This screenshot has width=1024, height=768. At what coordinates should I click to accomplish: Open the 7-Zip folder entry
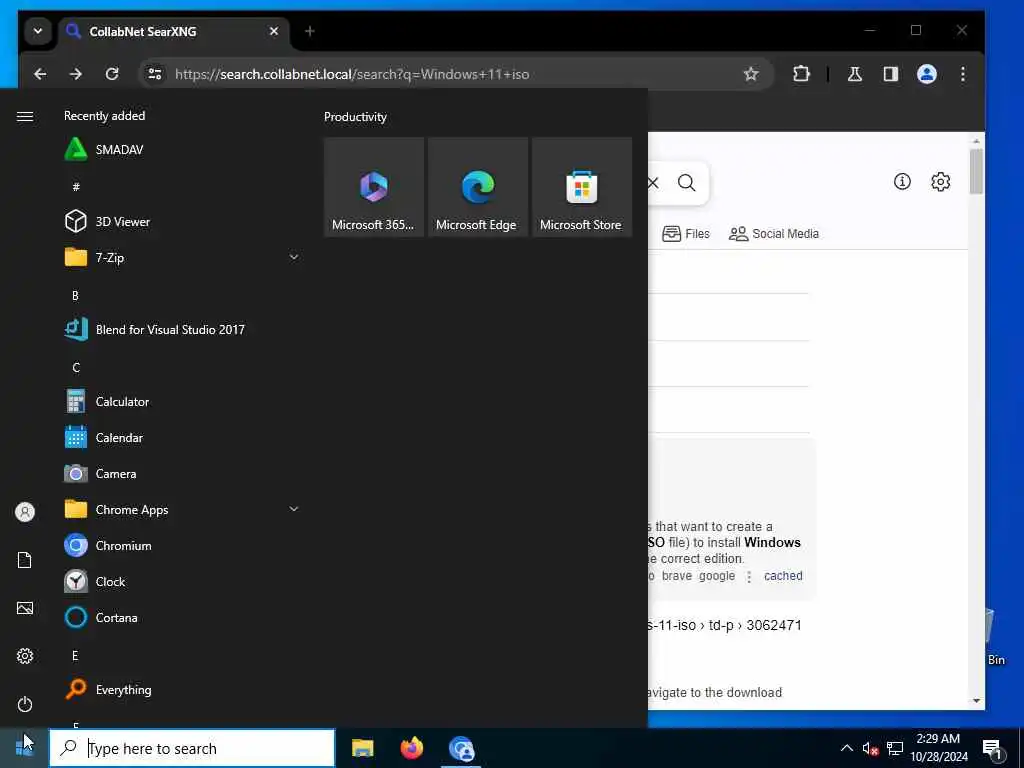[x=182, y=257]
